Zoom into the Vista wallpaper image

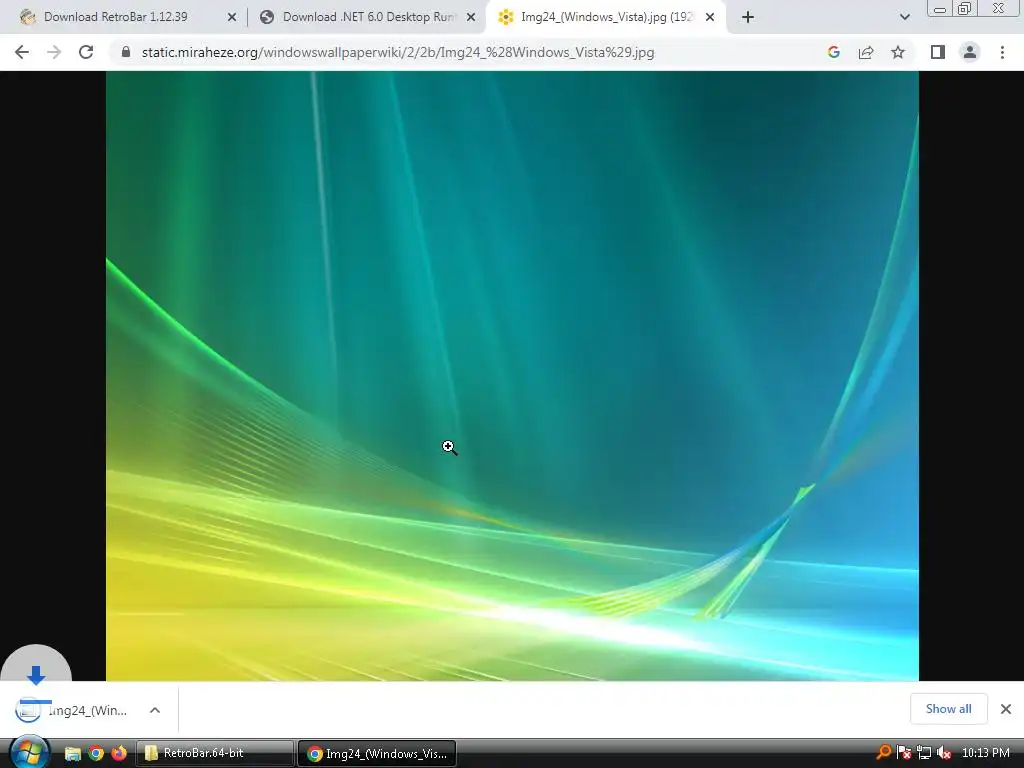point(512,376)
